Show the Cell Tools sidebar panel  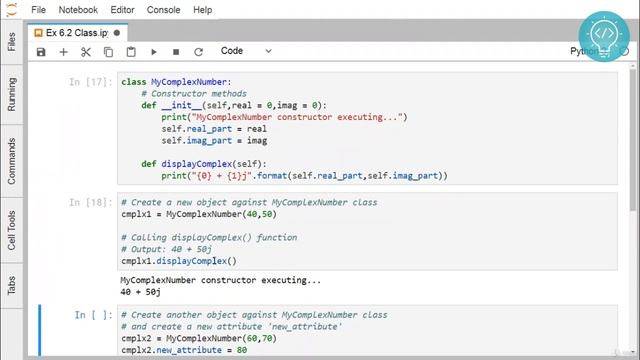[11, 230]
